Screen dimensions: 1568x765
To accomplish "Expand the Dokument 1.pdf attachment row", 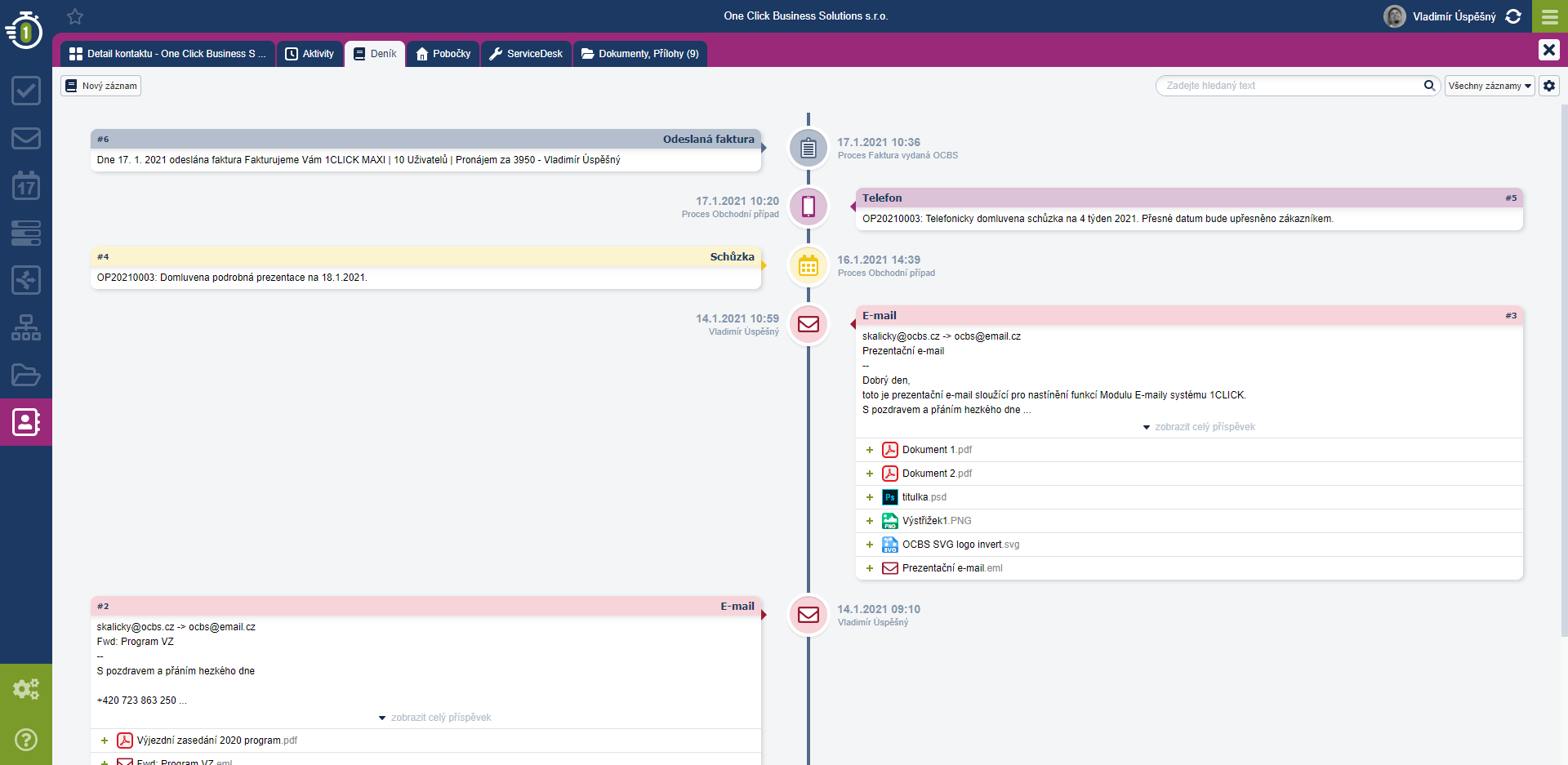I will click(x=870, y=450).
